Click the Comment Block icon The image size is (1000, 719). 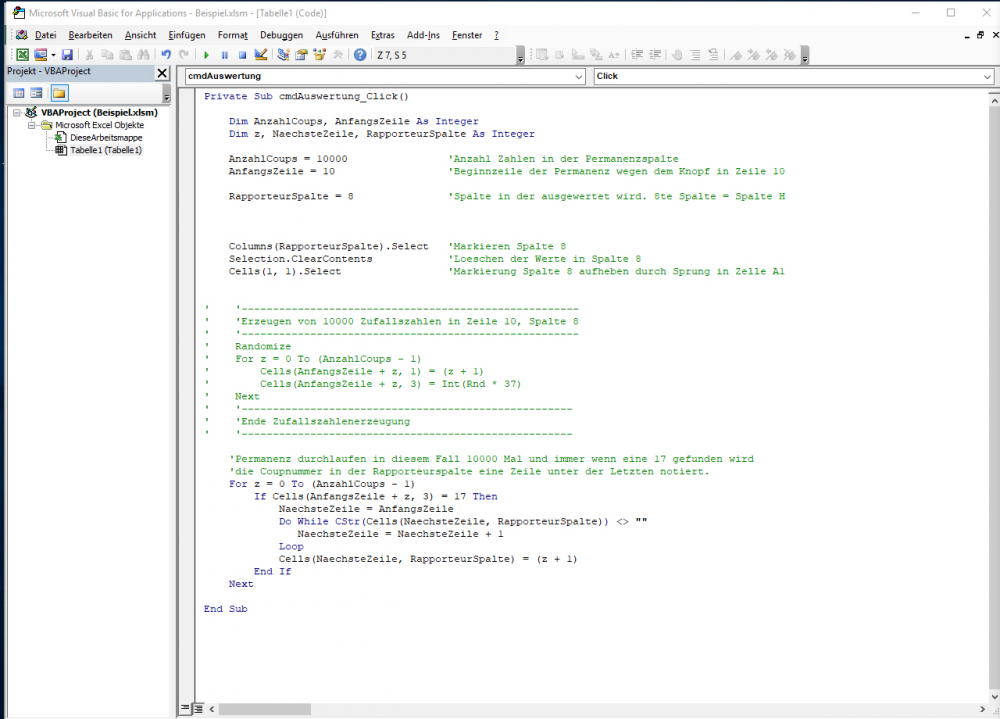(695, 55)
